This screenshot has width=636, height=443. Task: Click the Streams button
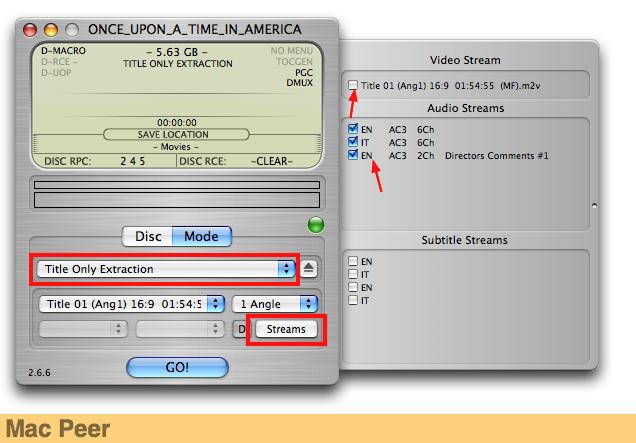pyautogui.click(x=286, y=329)
